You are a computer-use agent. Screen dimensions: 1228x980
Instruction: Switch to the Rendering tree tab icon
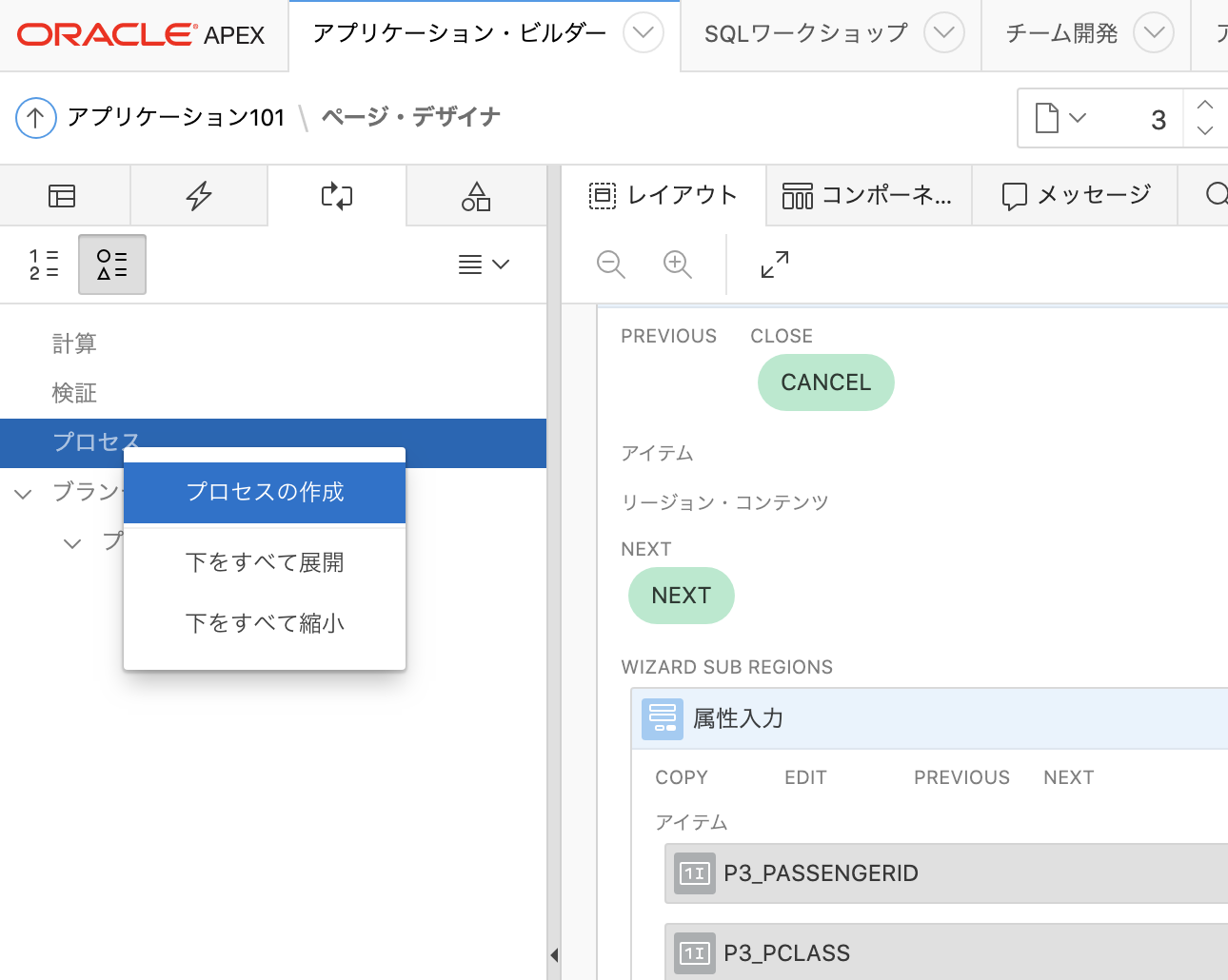click(x=62, y=196)
